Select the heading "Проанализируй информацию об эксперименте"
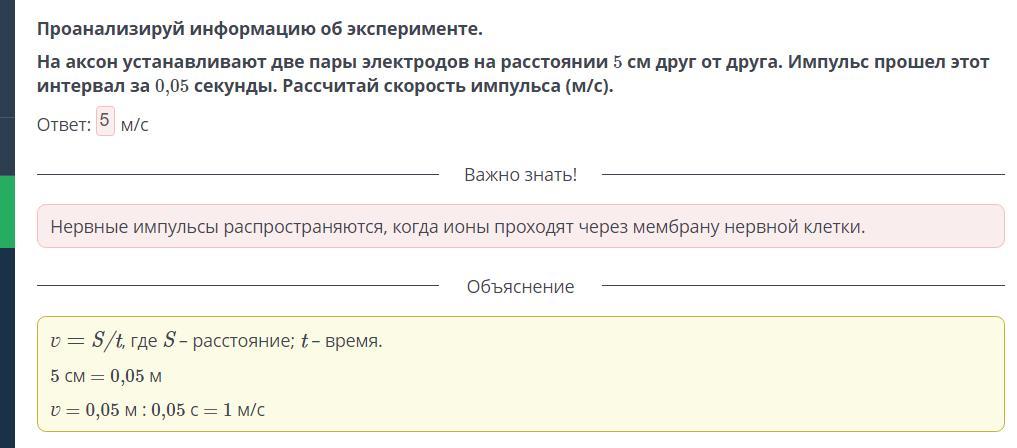 click(x=260, y=28)
